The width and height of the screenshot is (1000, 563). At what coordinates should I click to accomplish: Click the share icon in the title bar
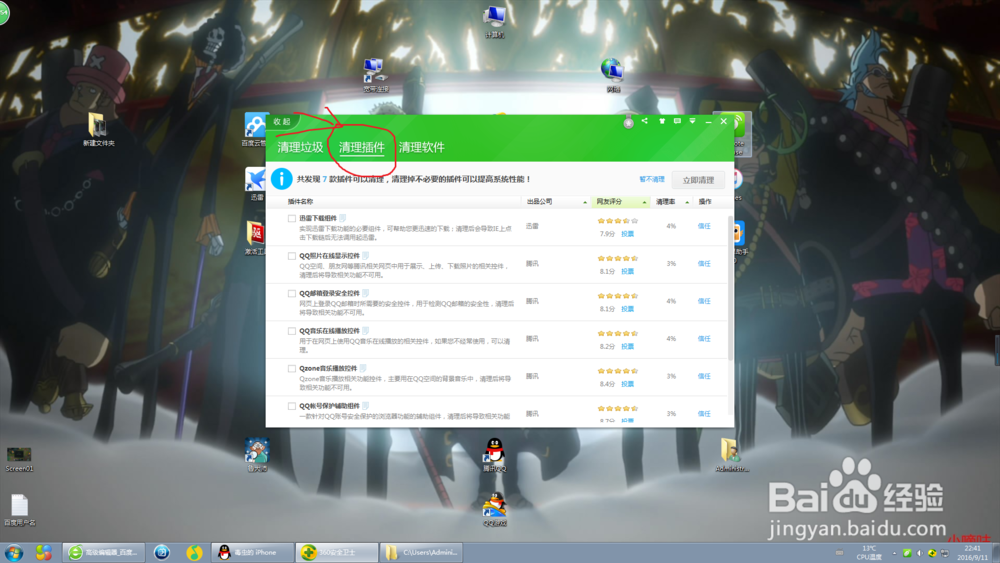point(645,121)
